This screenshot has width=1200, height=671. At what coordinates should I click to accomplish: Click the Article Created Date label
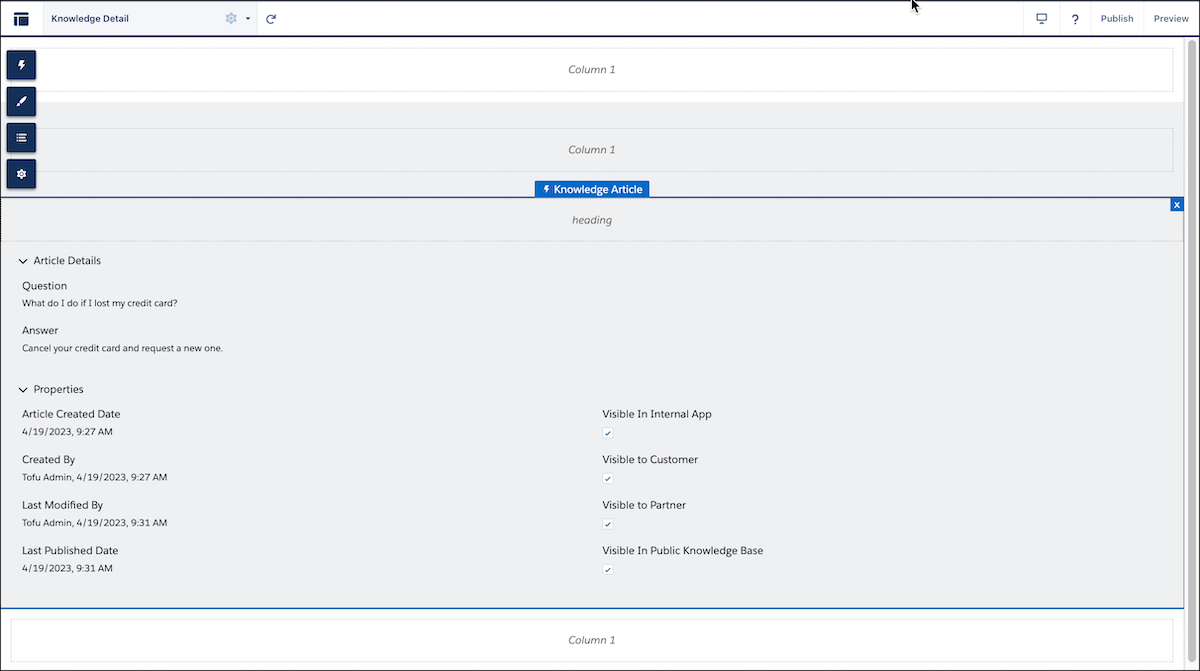pyautogui.click(x=71, y=414)
